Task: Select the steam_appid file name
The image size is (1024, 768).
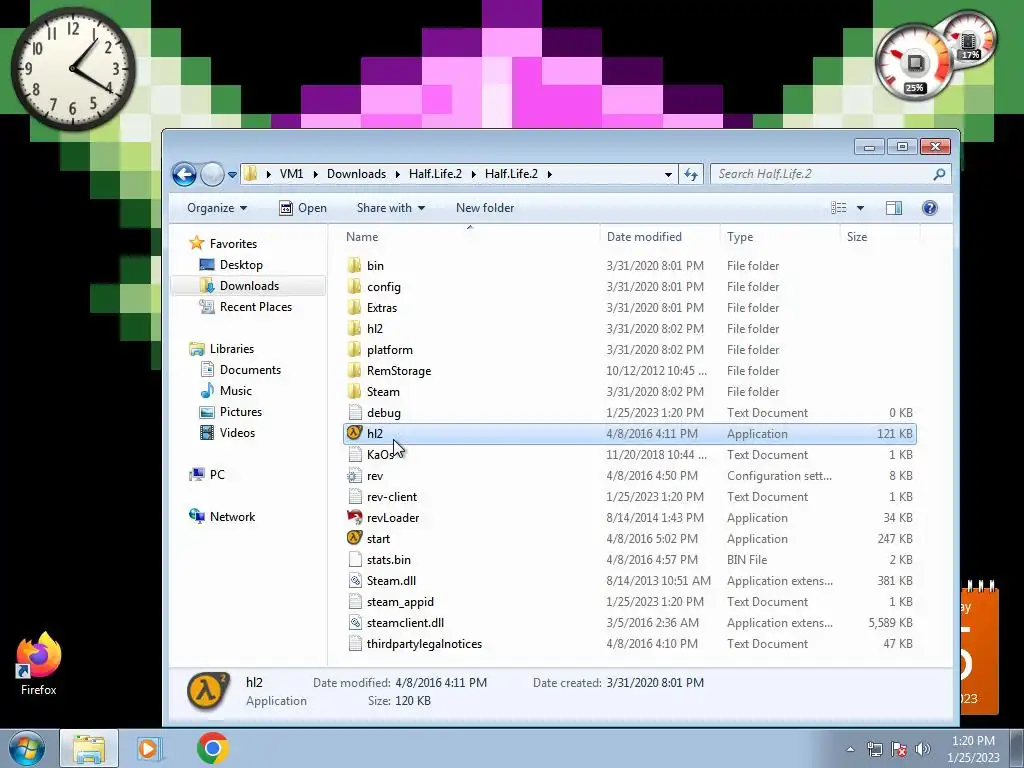Action: click(400, 601)
